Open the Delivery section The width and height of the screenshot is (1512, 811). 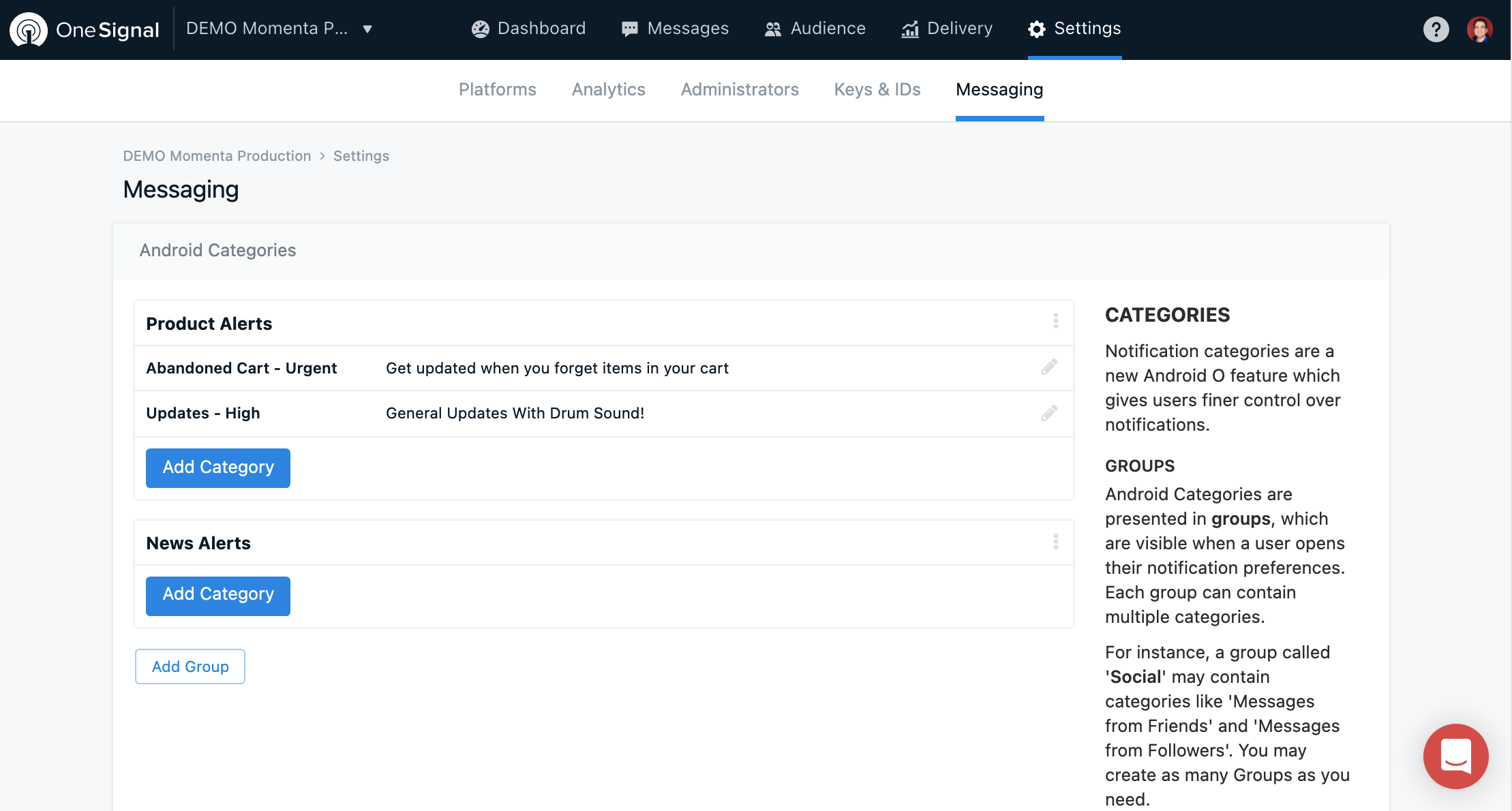tap(947, 29)
